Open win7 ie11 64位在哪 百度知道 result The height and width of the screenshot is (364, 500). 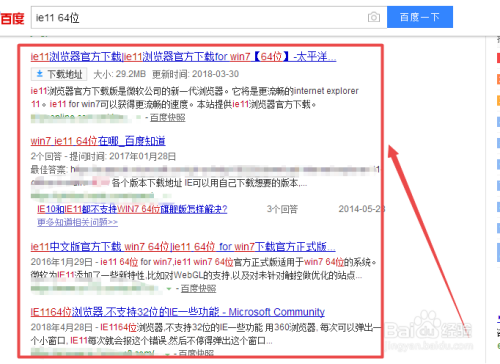point(98,141)
